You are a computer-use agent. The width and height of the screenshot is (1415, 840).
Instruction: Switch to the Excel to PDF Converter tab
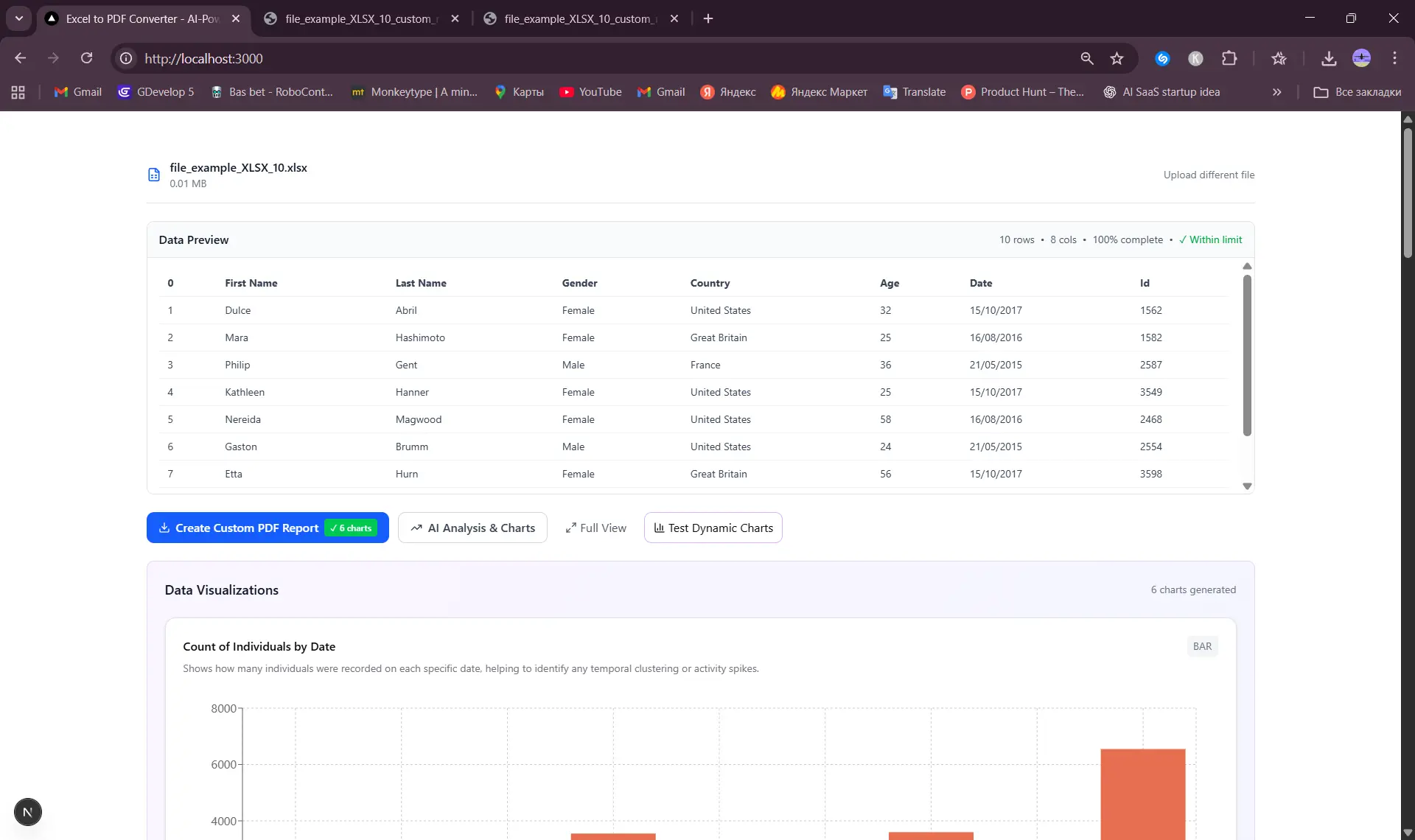[x=142, y=18]
